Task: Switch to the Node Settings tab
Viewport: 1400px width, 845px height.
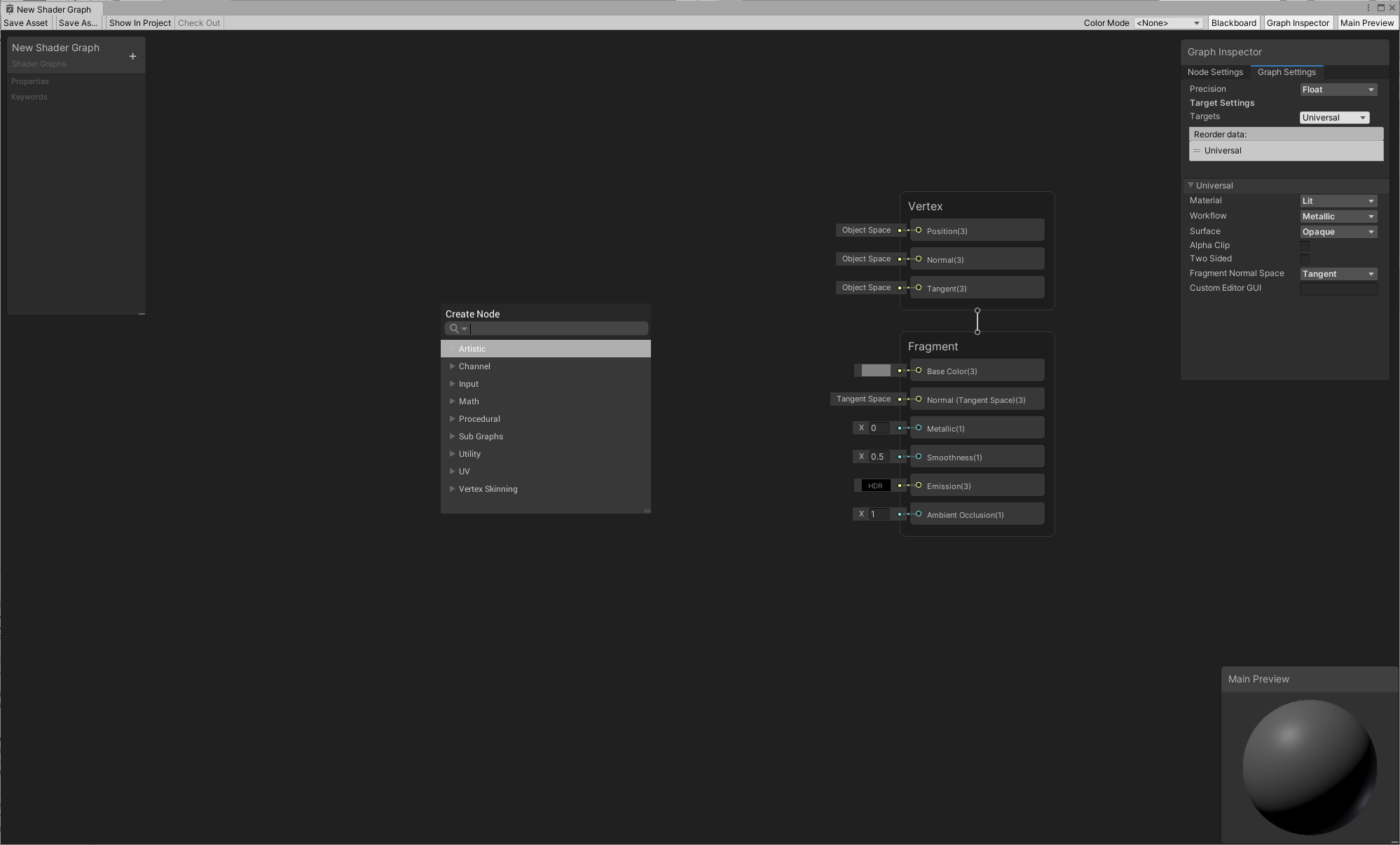Action: click(x=1215, y=72)
